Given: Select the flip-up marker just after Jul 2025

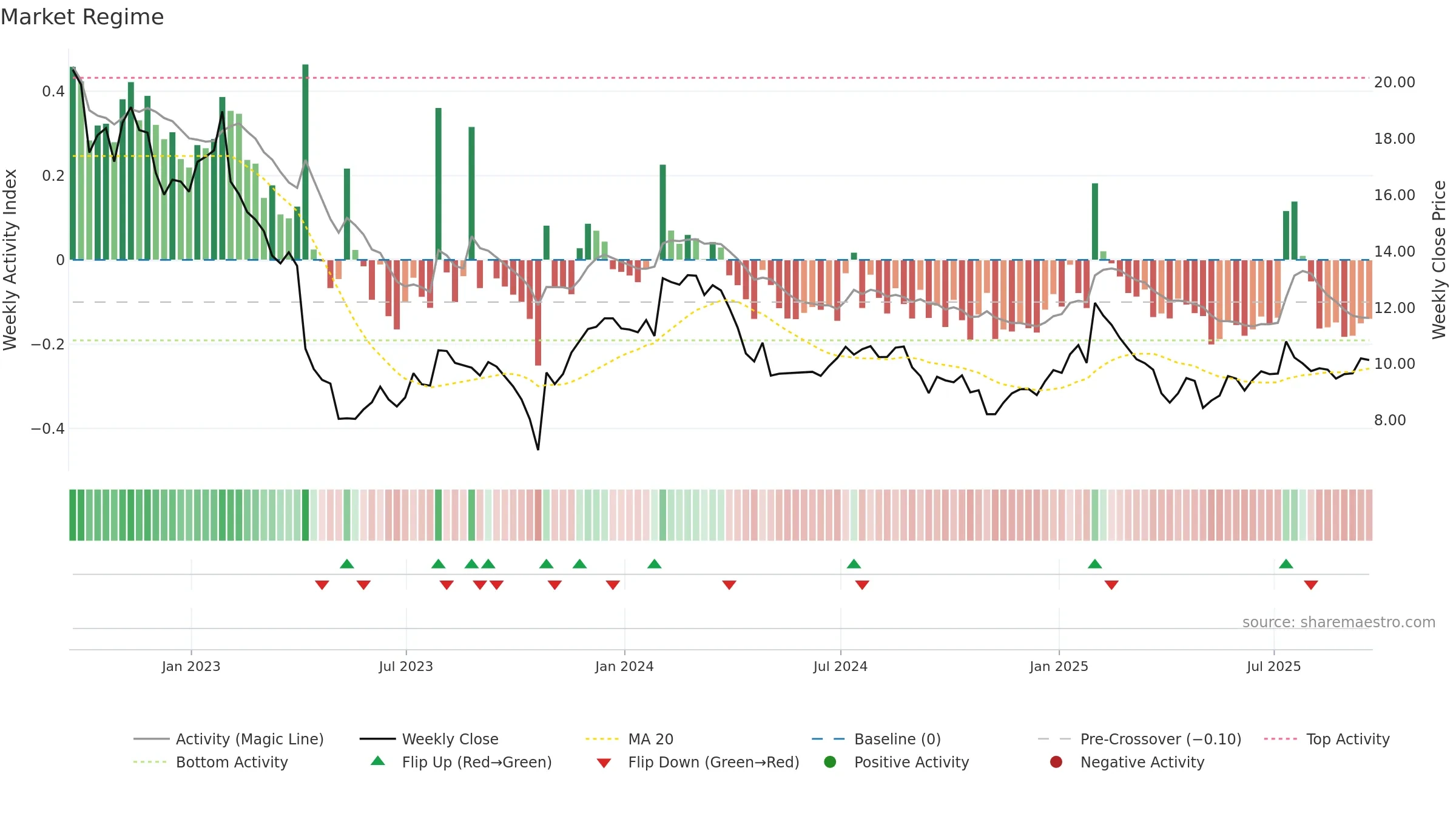Looking at the screenshot, I should tap(1286, 564).
